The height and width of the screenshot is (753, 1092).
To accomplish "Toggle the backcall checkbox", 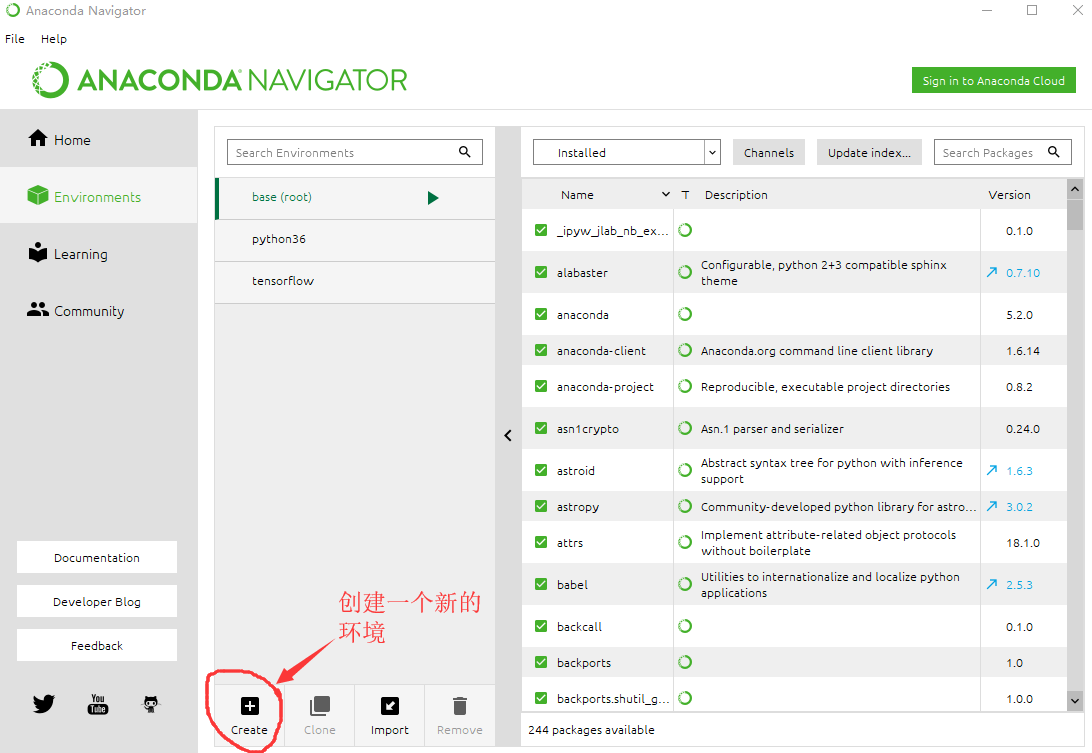I will pos(541,626).
